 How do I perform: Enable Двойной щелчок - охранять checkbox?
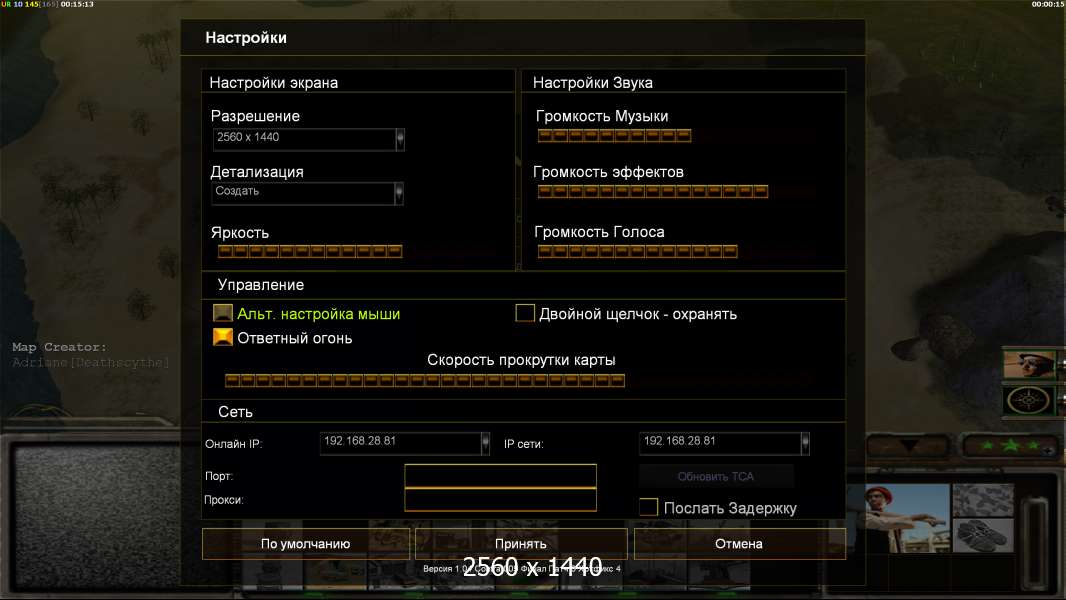tap(525, 313)
